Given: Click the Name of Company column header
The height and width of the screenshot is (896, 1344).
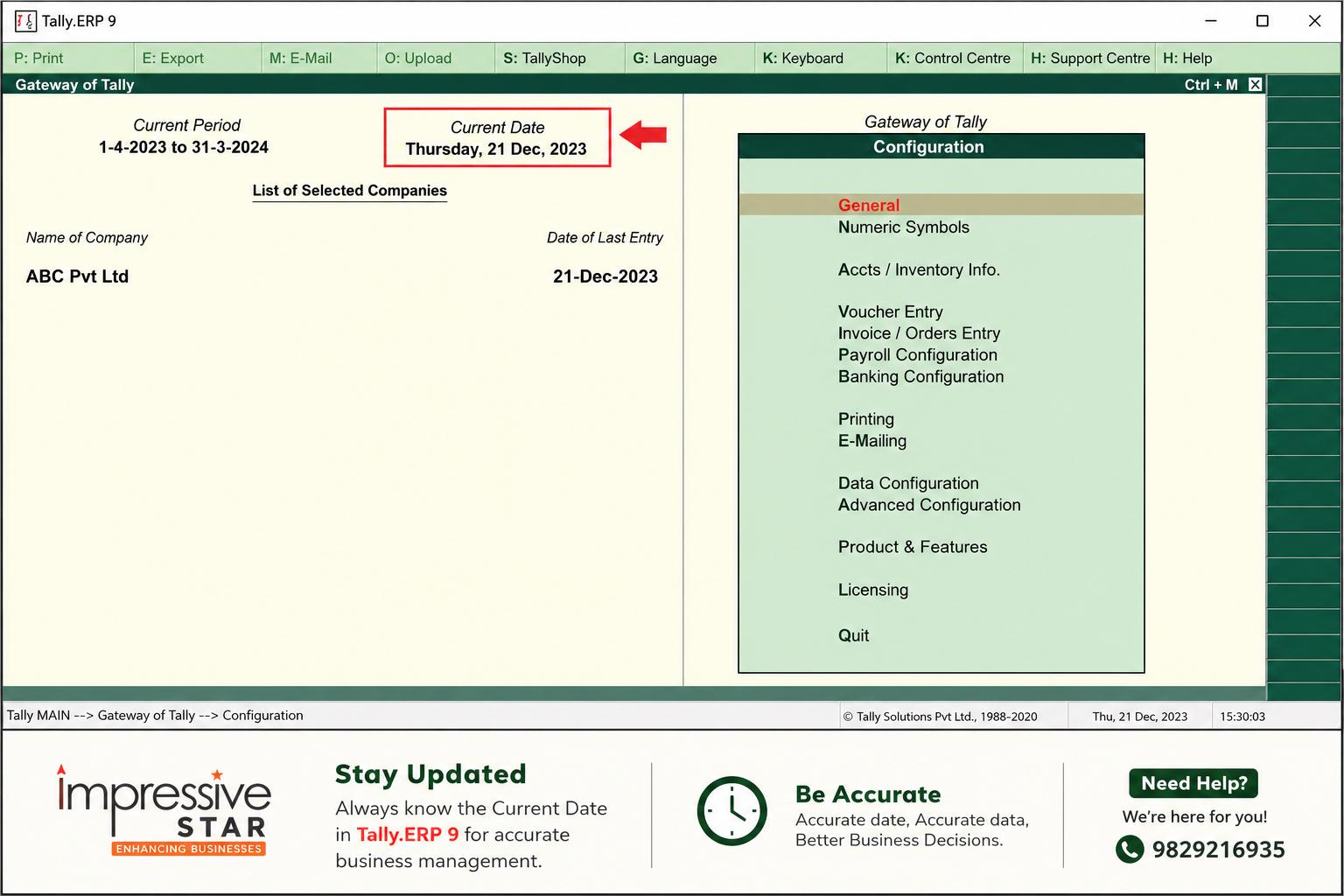Looking at the screenshot, I should coord(87,238).
